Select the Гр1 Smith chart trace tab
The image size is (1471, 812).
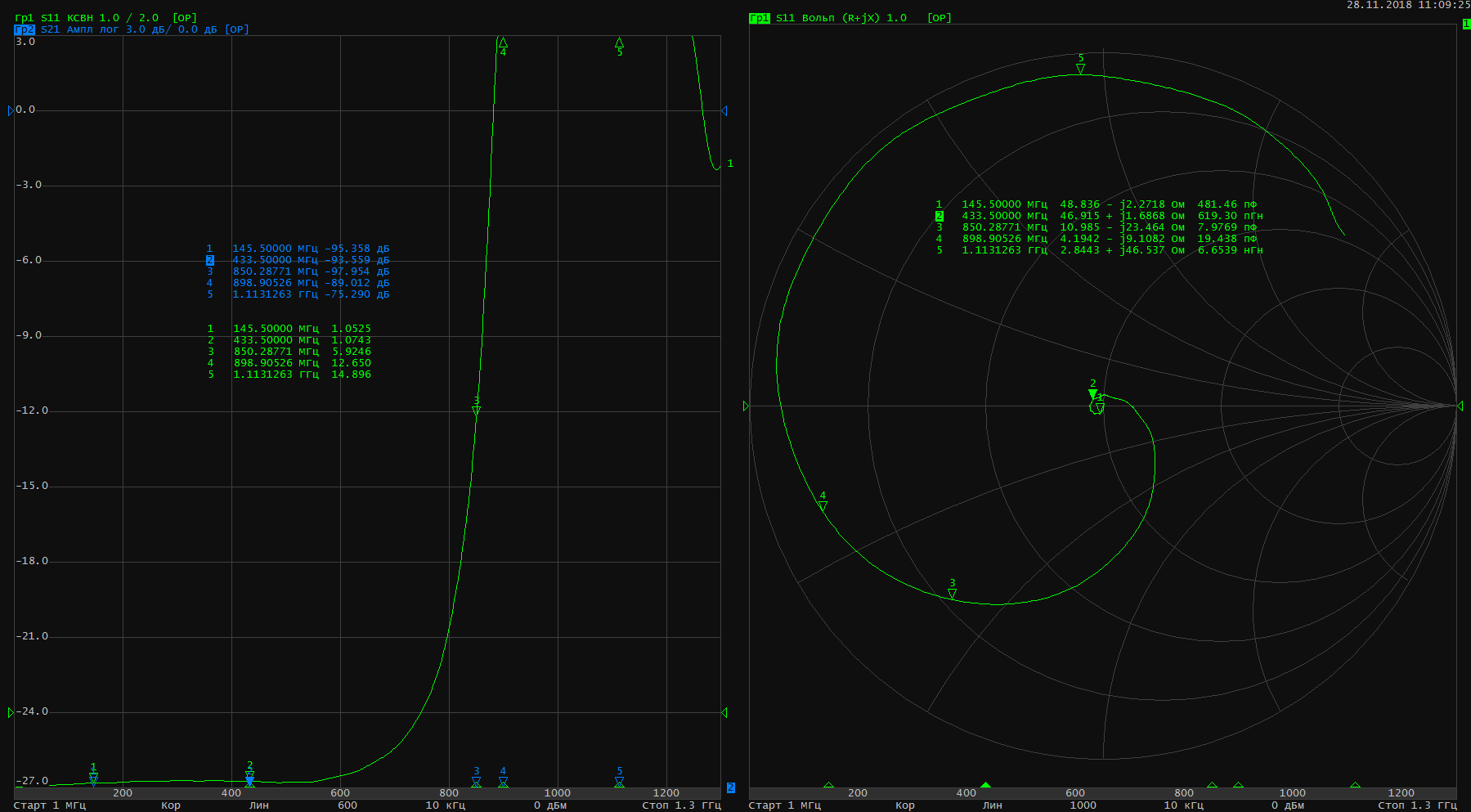click(760, 18)
